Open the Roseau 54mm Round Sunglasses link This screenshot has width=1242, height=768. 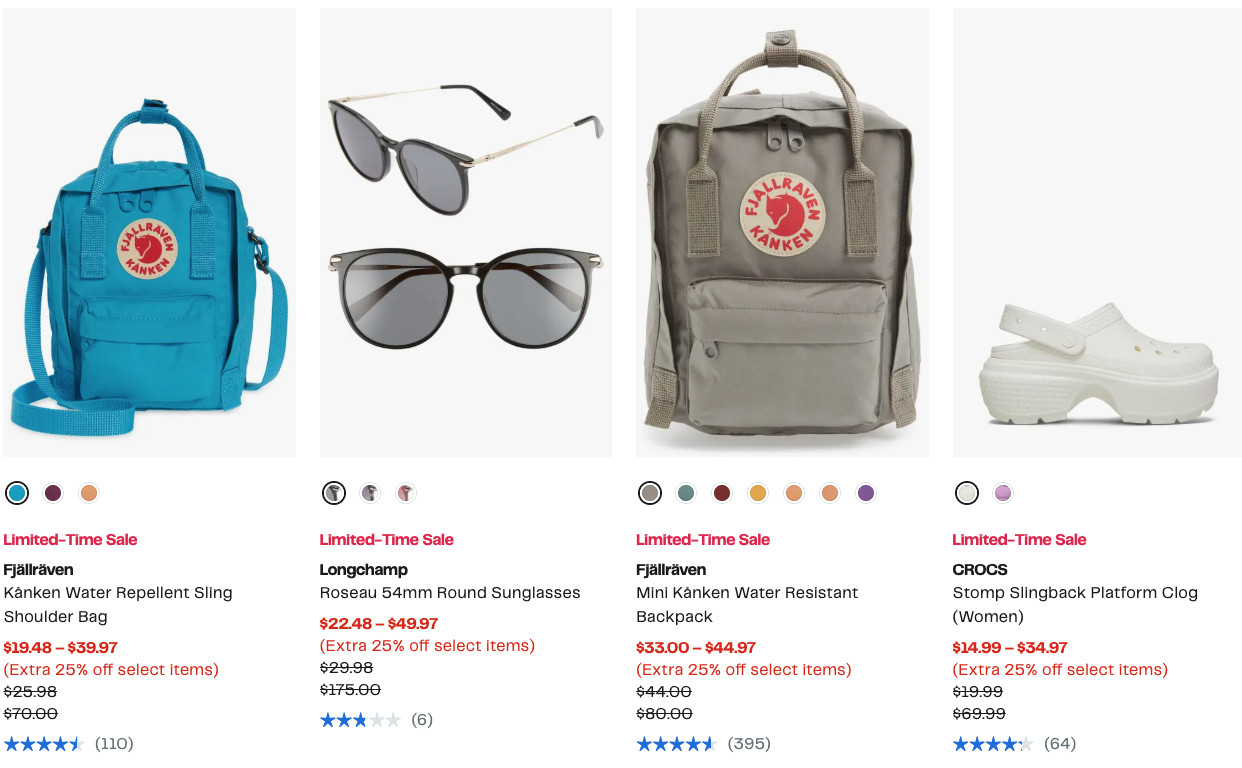pos(449,593)
